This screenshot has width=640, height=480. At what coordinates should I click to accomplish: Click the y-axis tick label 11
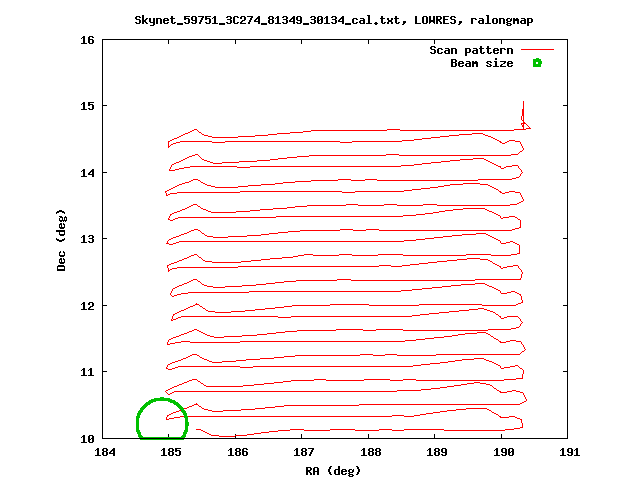coord(87,372)
